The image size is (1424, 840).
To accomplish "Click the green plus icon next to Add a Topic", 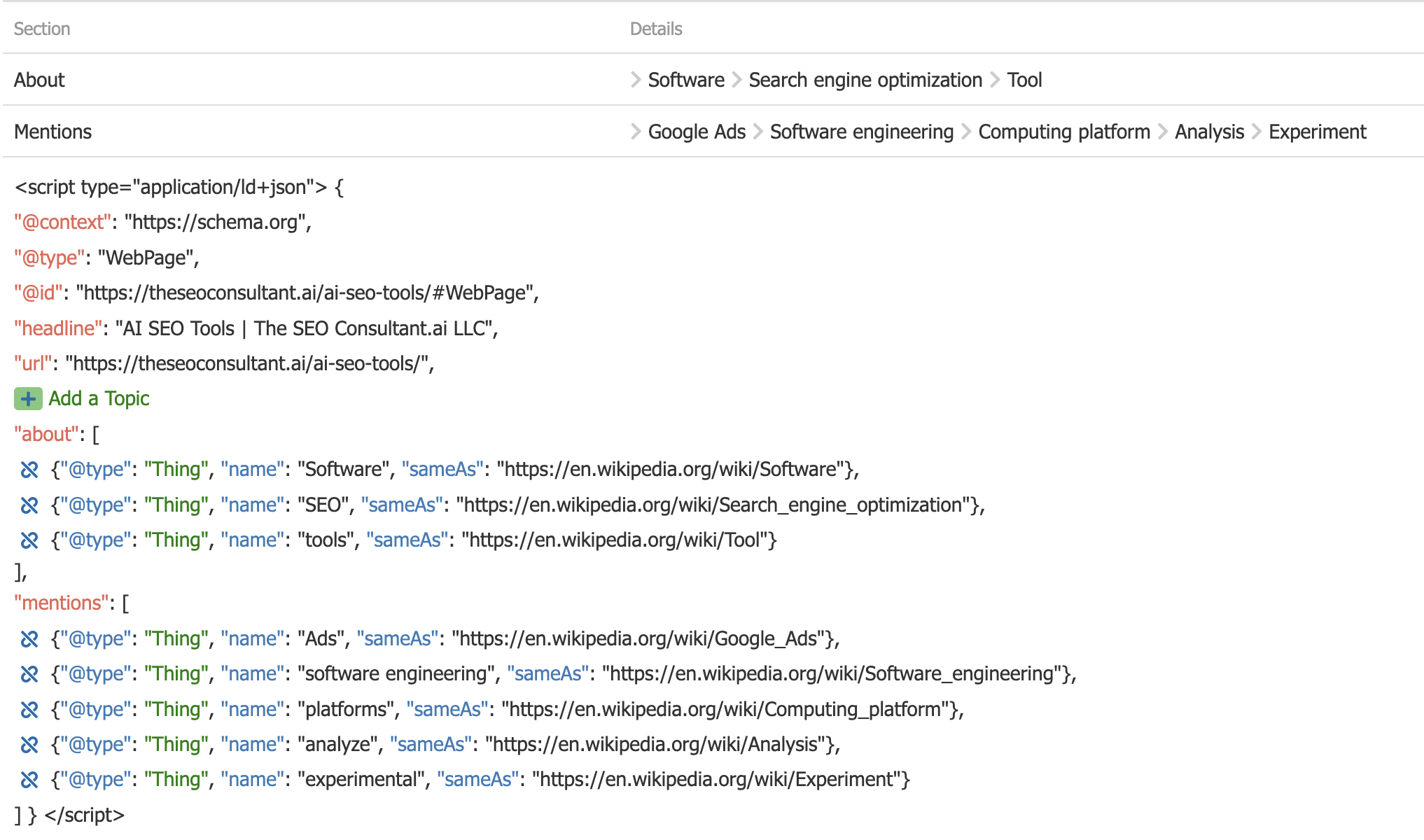I will [x=27, y=398].
